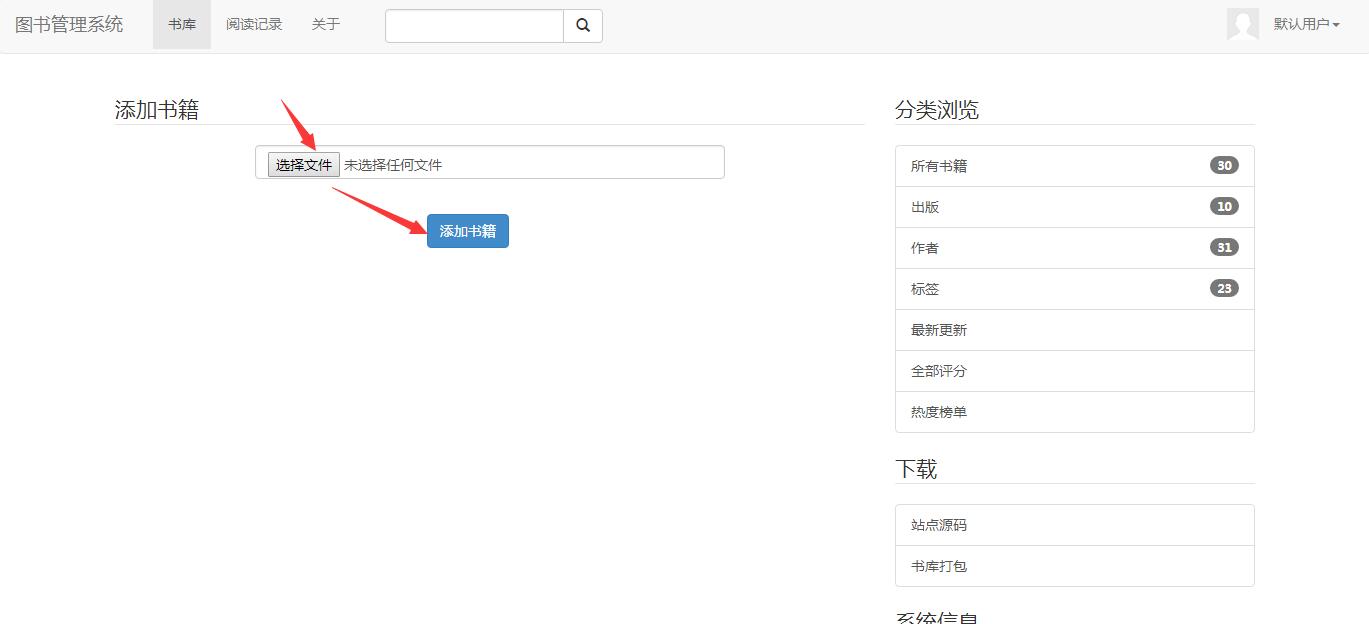Open the 最新更新 latest updates list
This screenshot has width=1369, height=624.
938,329
